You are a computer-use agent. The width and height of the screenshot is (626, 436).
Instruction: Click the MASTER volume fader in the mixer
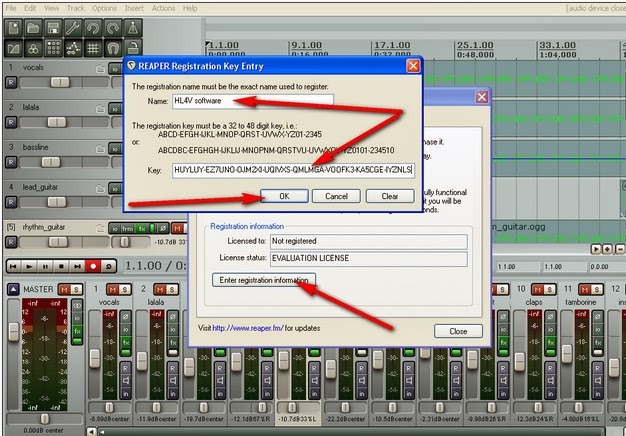click(x=14, y=332)
